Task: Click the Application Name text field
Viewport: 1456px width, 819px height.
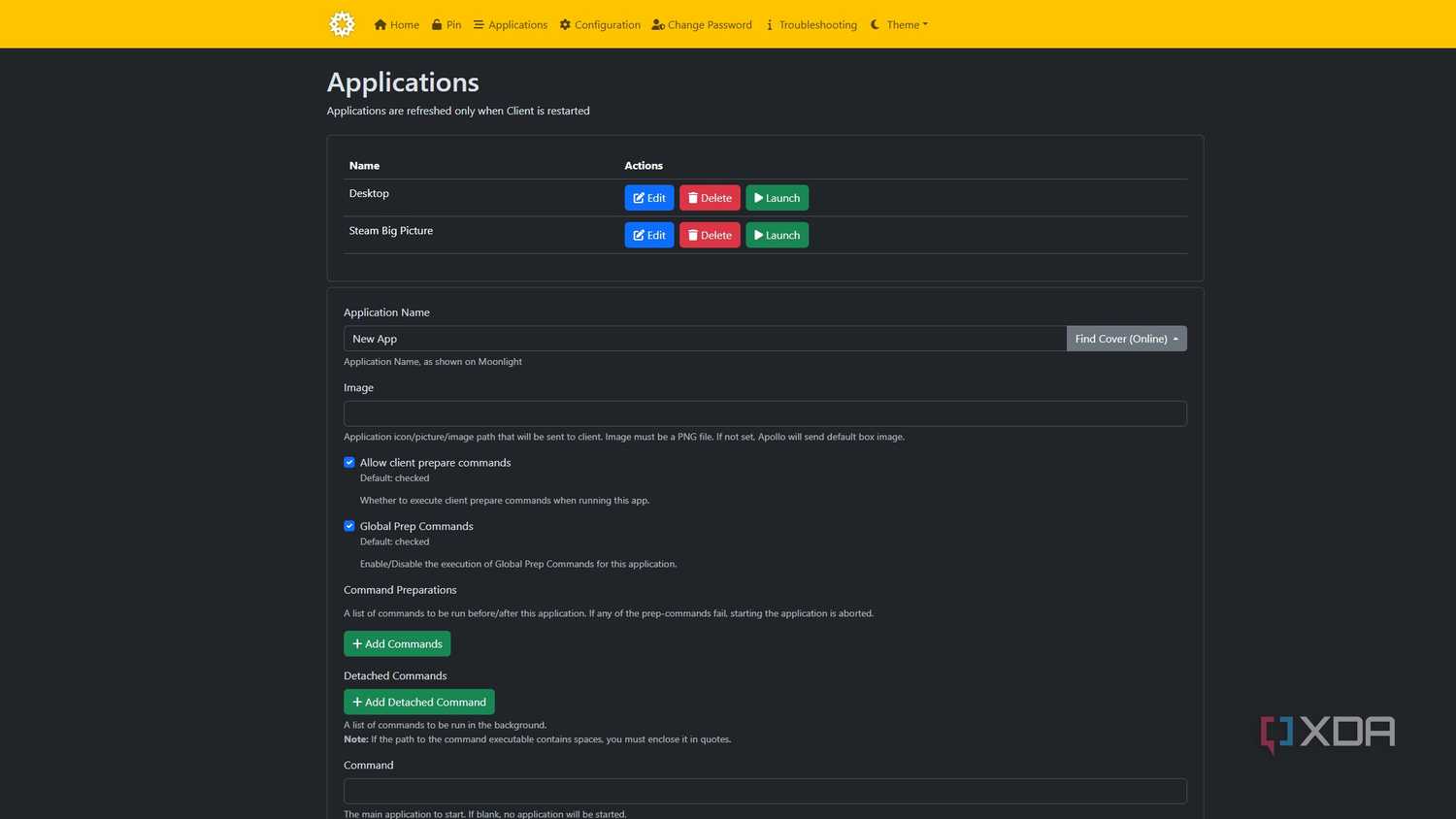Action: tap(705, 339)
